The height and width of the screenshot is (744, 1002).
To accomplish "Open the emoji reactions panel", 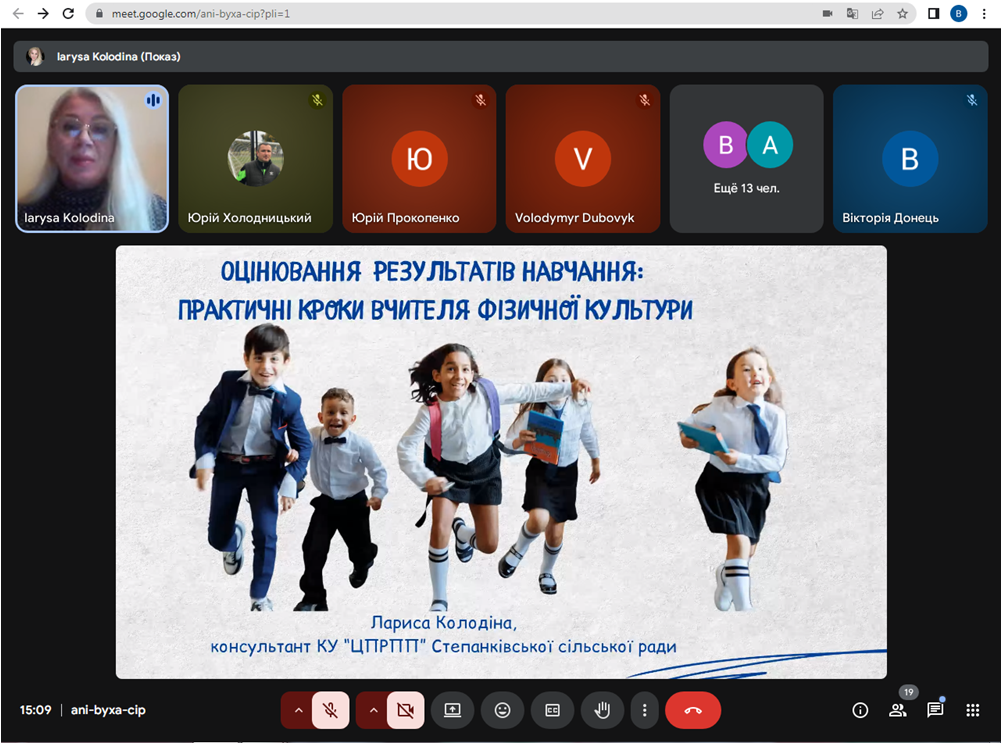I will tap(502, 710).
